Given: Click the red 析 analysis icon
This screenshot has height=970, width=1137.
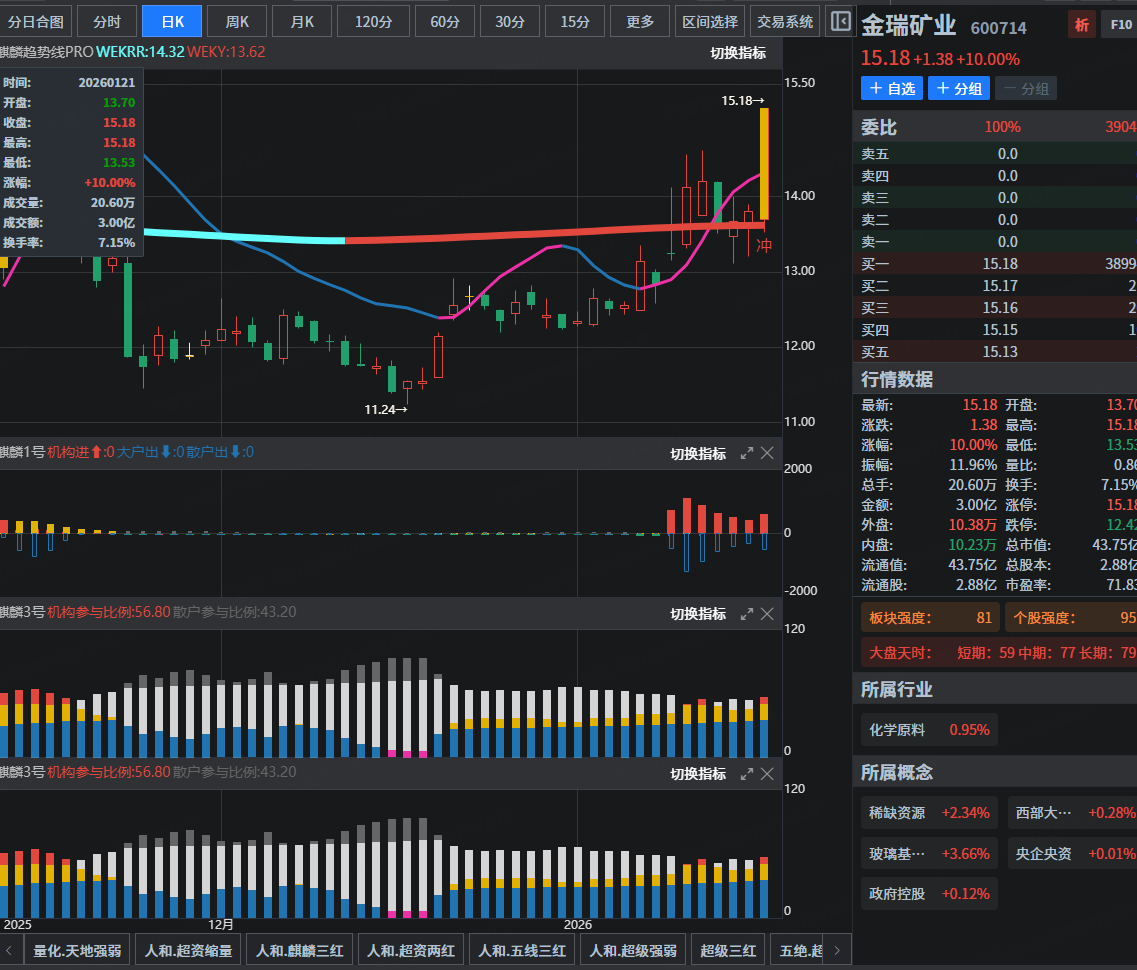Looking at the screenshot, I should 1081,25.
